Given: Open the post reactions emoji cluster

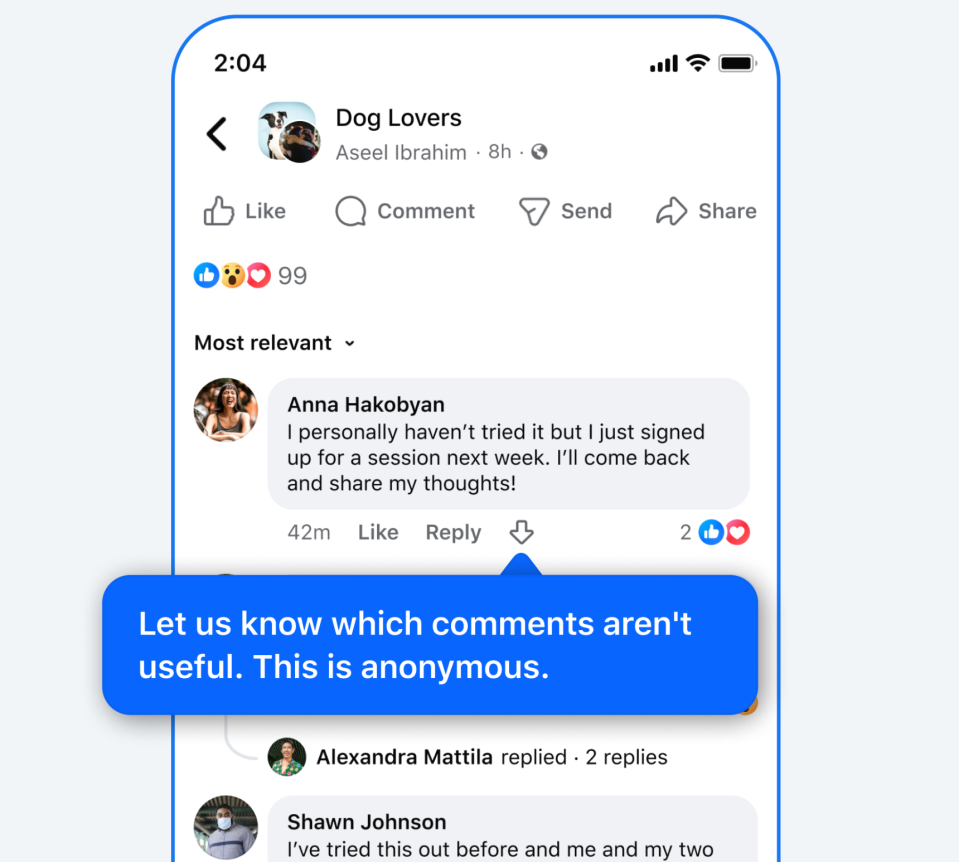Looking at the screenshot, I should [x=232, y=275].
